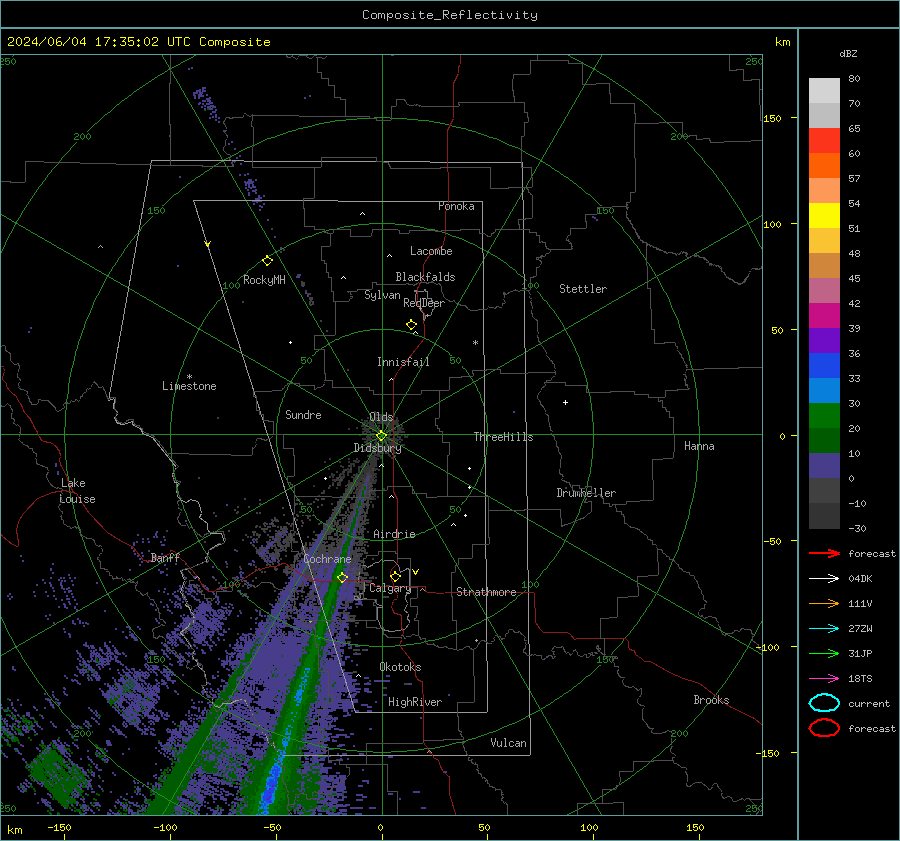Click the RedDeer label
Screen dimensions: 900x841
click(424, 303)
